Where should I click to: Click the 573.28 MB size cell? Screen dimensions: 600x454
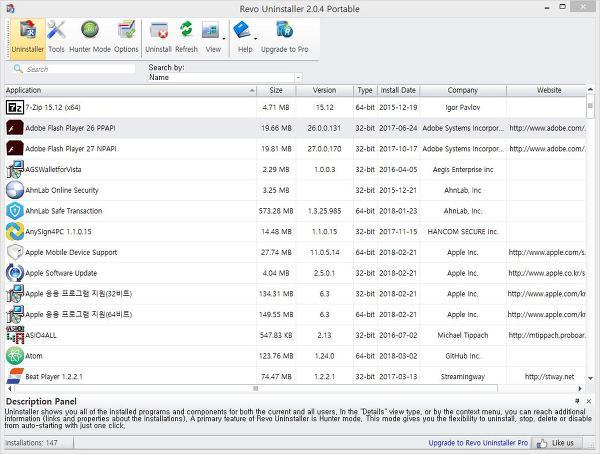[x=276, y=211]
